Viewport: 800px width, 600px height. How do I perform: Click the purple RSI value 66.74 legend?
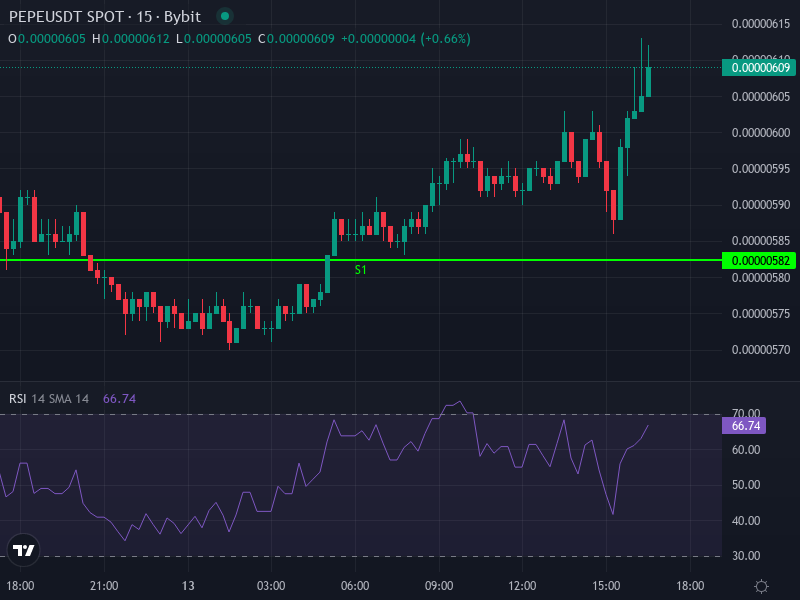tap(119, 396)
